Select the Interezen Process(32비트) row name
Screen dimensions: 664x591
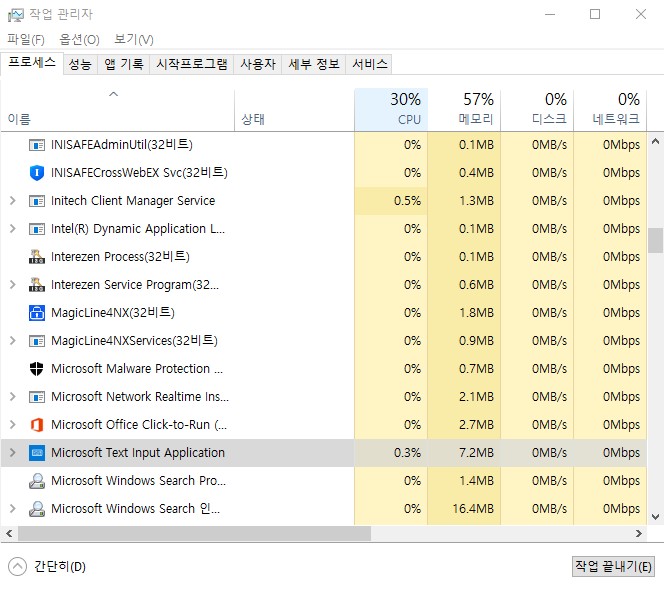120,257
